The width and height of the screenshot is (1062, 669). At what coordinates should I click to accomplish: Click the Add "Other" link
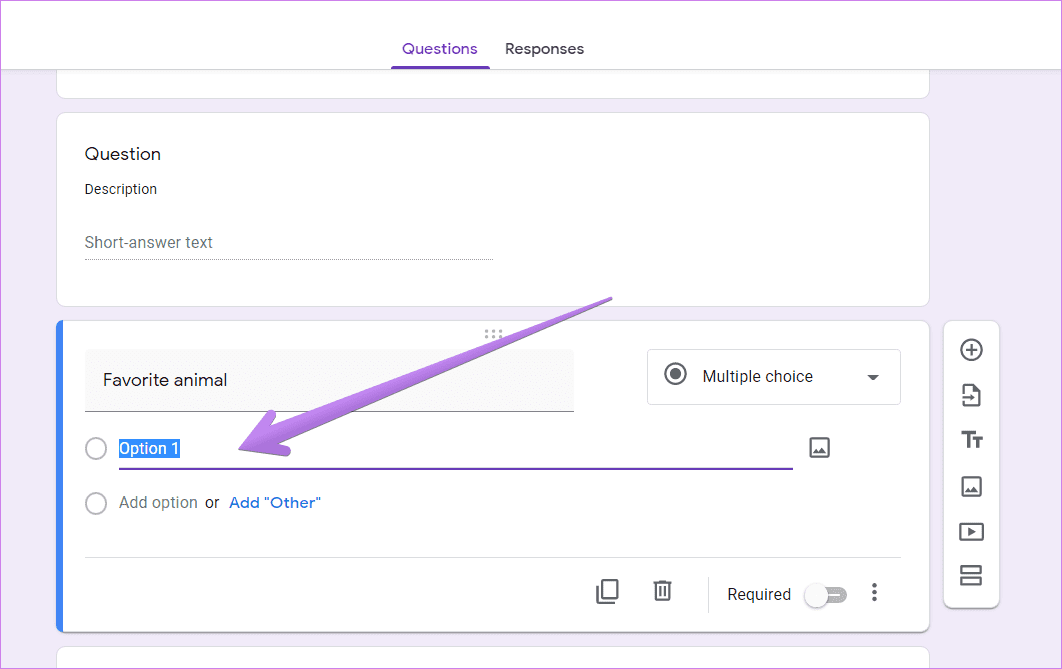point(275,503)
